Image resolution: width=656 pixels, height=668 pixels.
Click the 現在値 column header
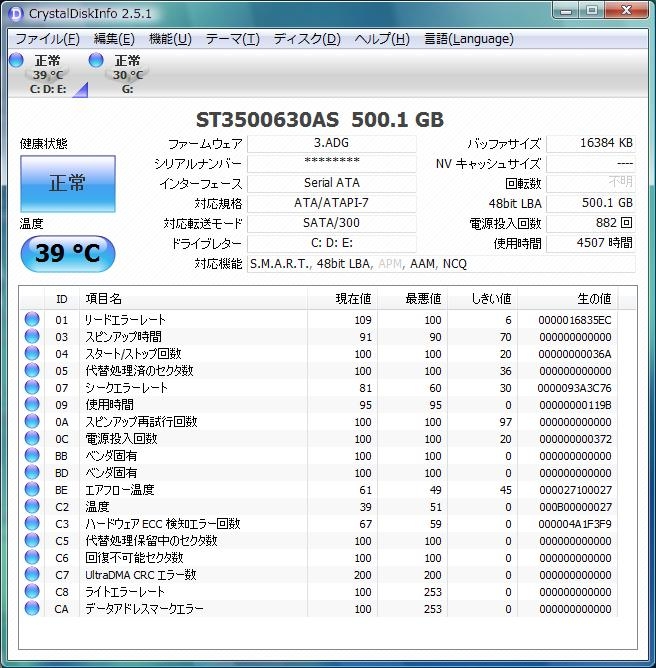342,299
